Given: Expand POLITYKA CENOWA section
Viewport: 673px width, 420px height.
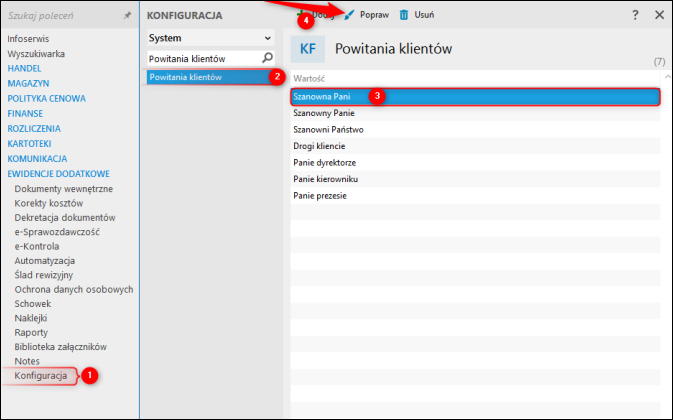Looking at the screenshot, I should [x=47, y=99].
